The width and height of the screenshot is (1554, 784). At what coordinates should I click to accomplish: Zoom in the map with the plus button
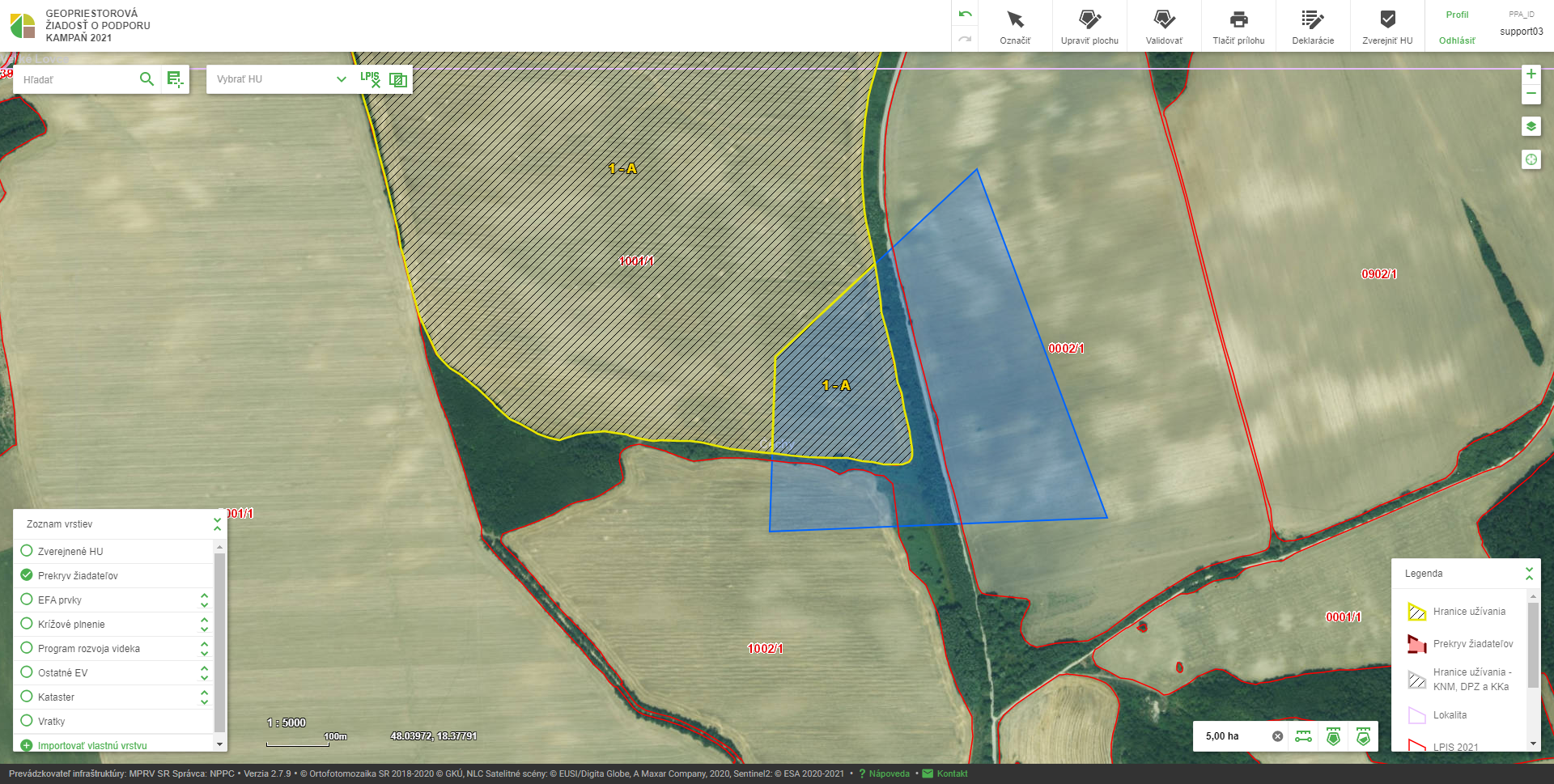[1531, 74]
